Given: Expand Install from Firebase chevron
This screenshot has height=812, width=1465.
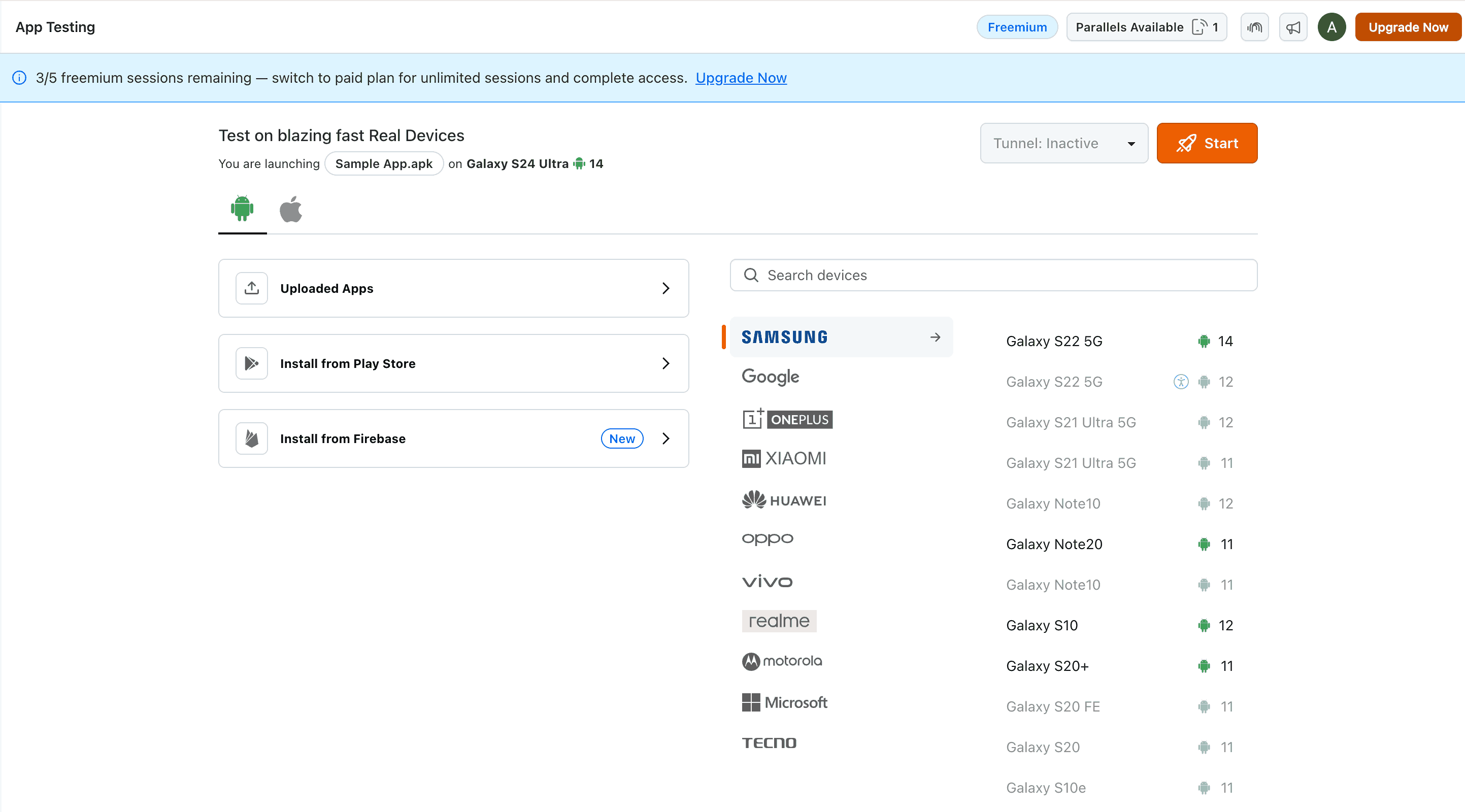Looking at the screenshot, I should (x=666, y=438).
